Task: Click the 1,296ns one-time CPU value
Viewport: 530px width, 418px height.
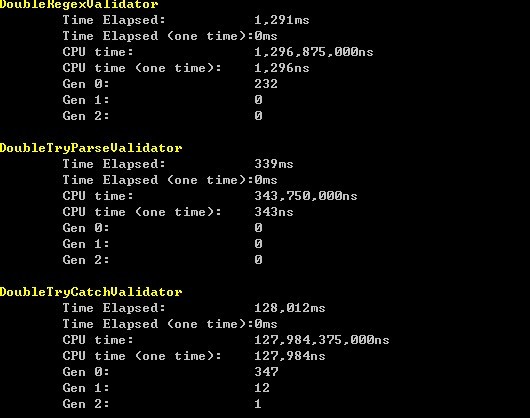Action: coord(282,68)
